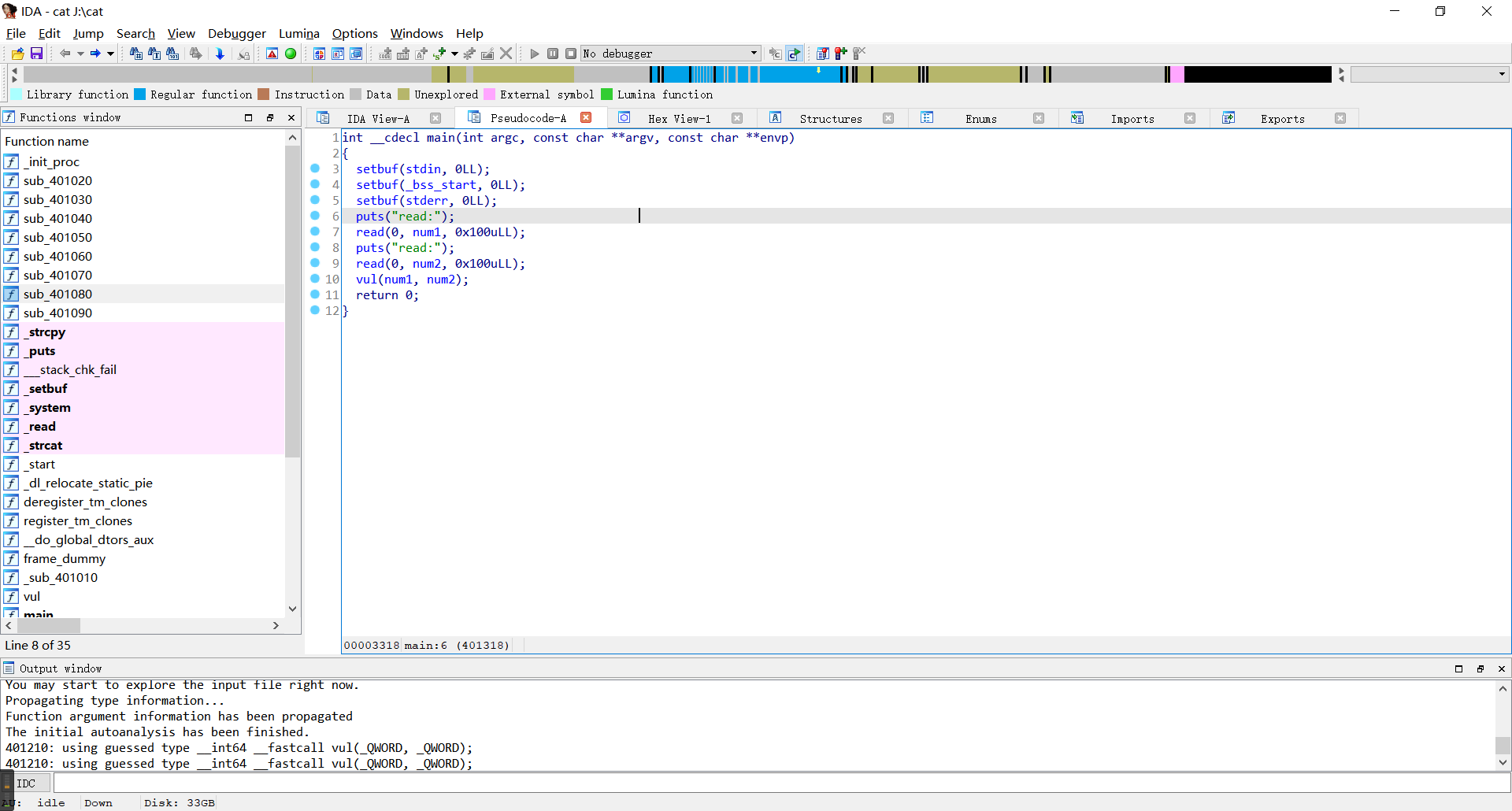Save the database with the floppy icon

(x=36, y=54)
